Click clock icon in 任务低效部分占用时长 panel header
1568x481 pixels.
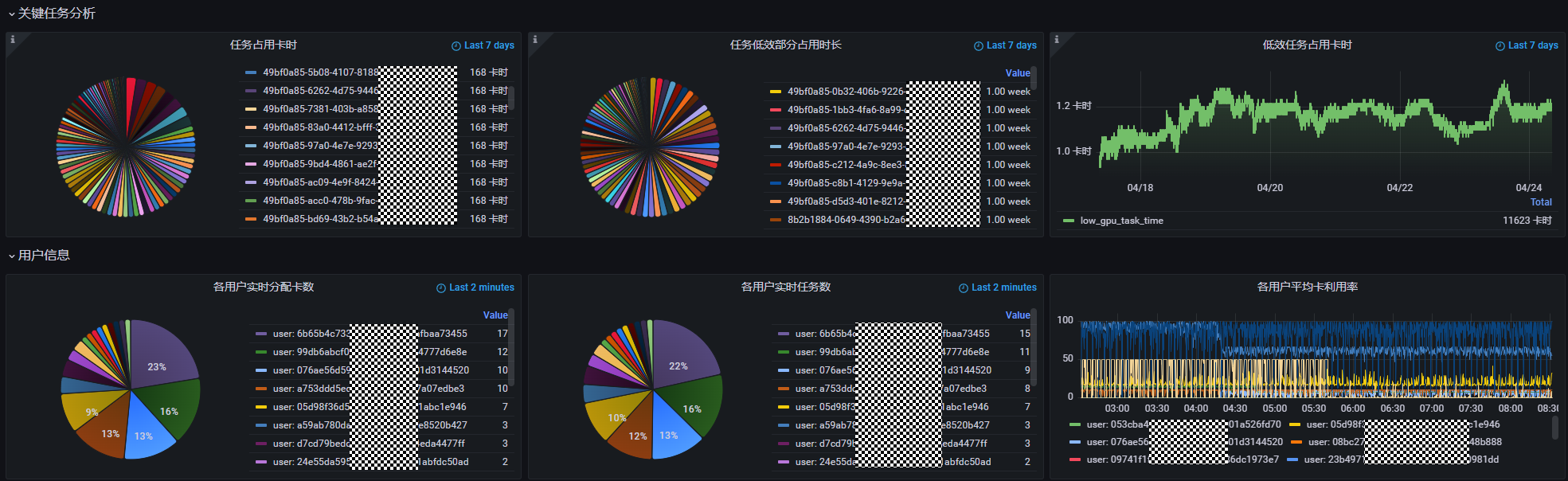click(x=979, y=46)
